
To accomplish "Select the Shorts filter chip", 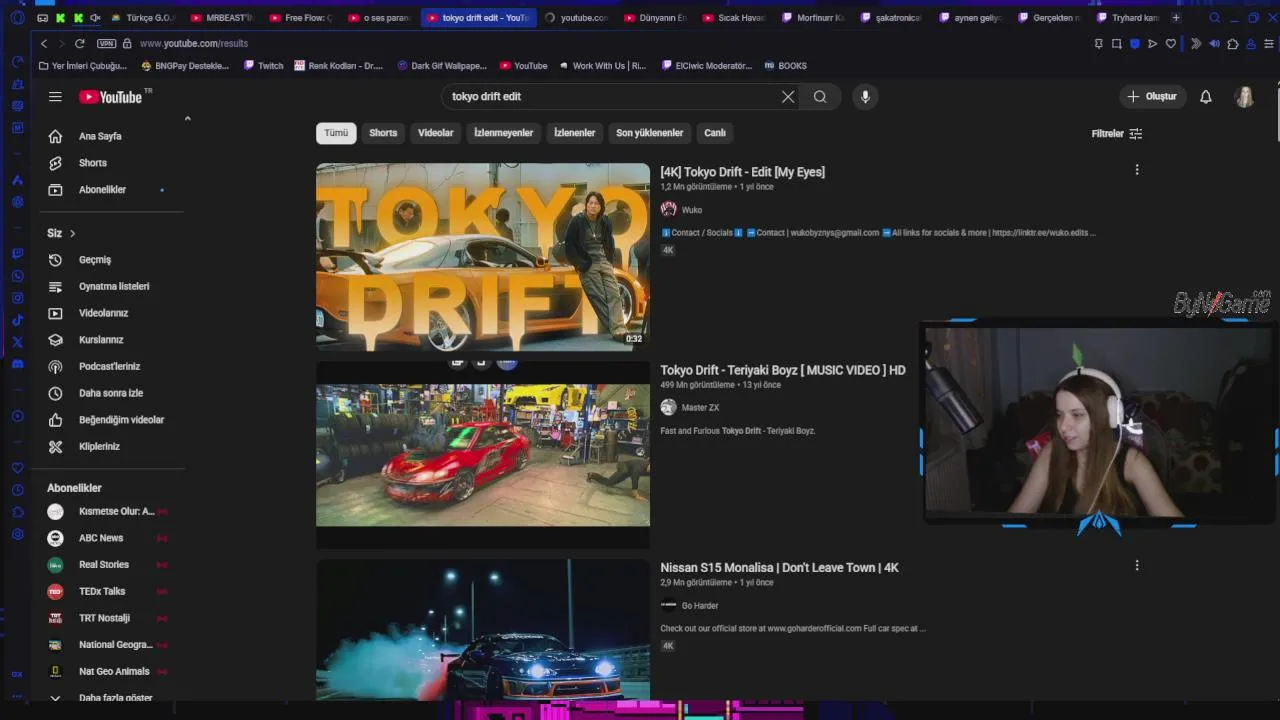I will pyautogui.click(x=383, y=133).
